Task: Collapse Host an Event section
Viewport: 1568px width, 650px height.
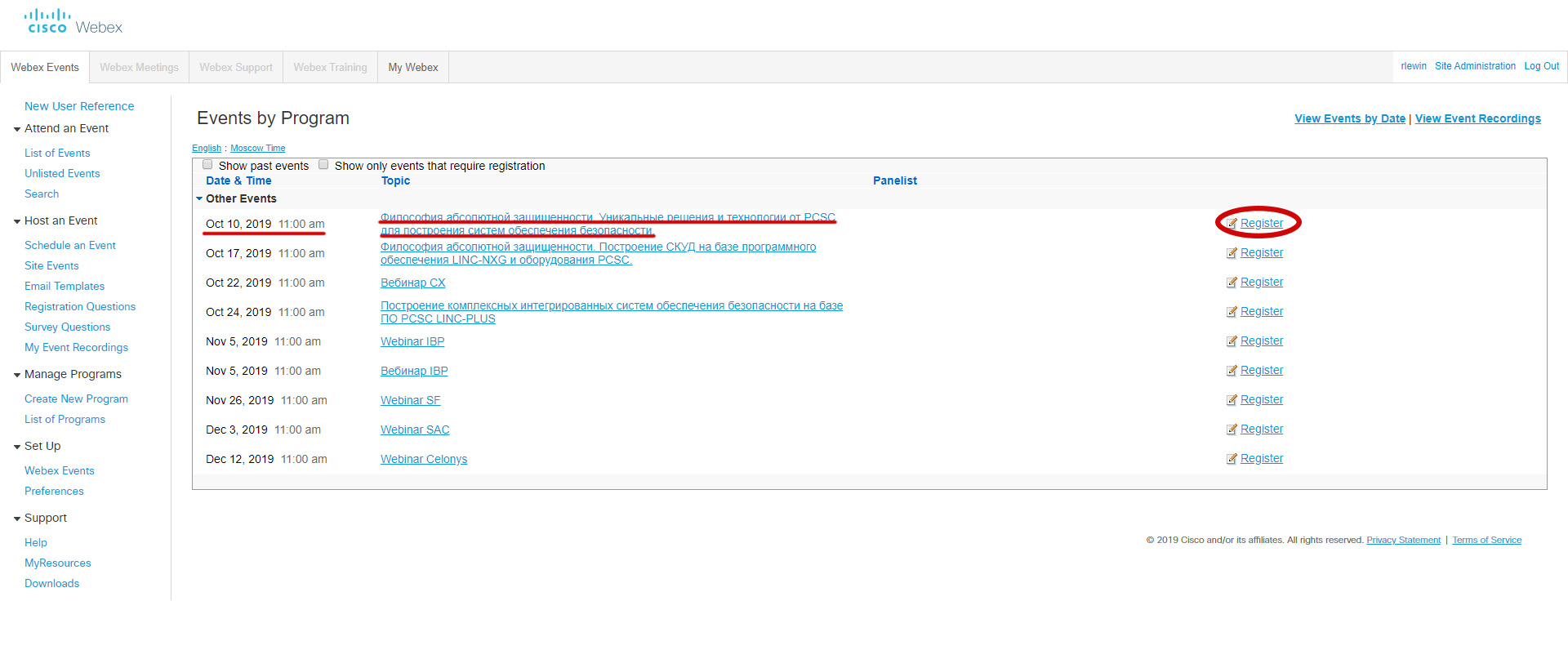Action: (17, 221)
